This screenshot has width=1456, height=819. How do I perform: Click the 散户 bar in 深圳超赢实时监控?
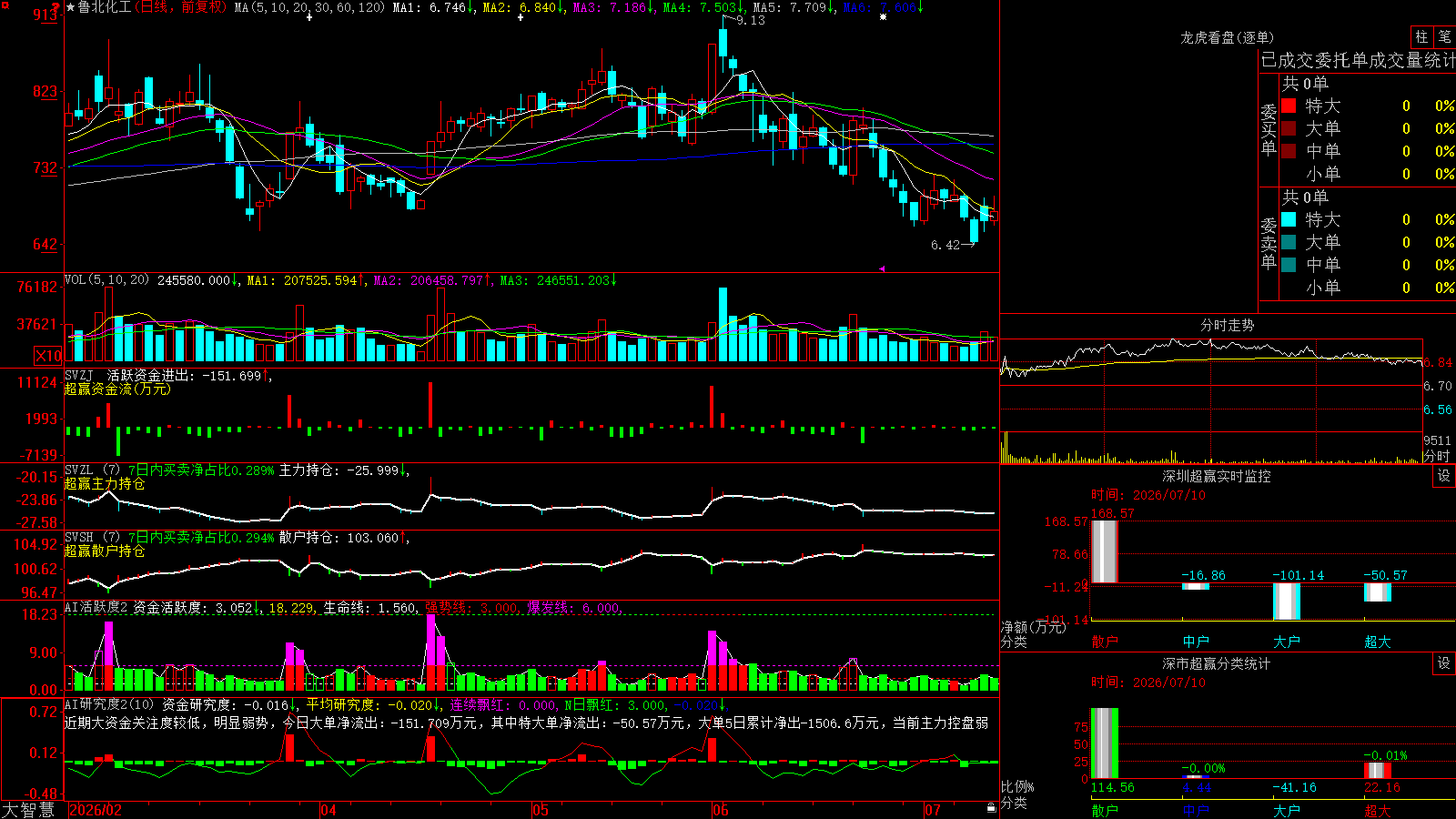[x=1105, y=551]
